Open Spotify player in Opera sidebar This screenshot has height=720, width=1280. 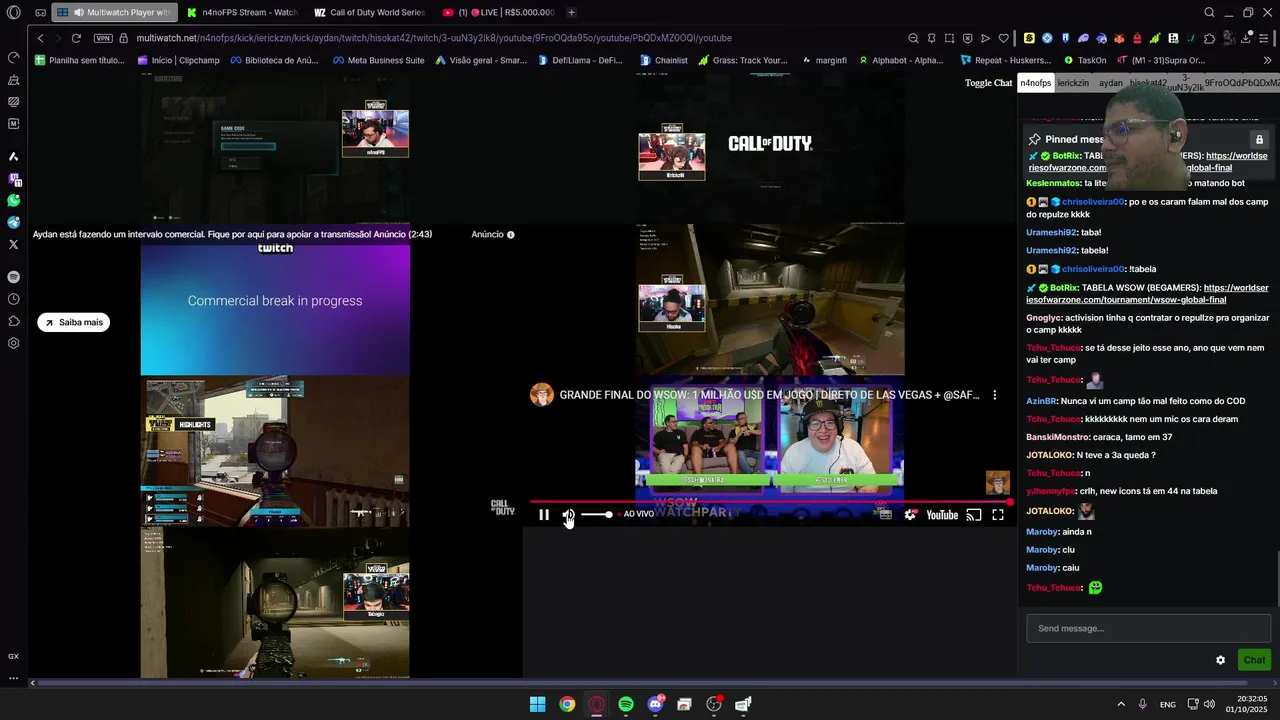pos(13,276)
